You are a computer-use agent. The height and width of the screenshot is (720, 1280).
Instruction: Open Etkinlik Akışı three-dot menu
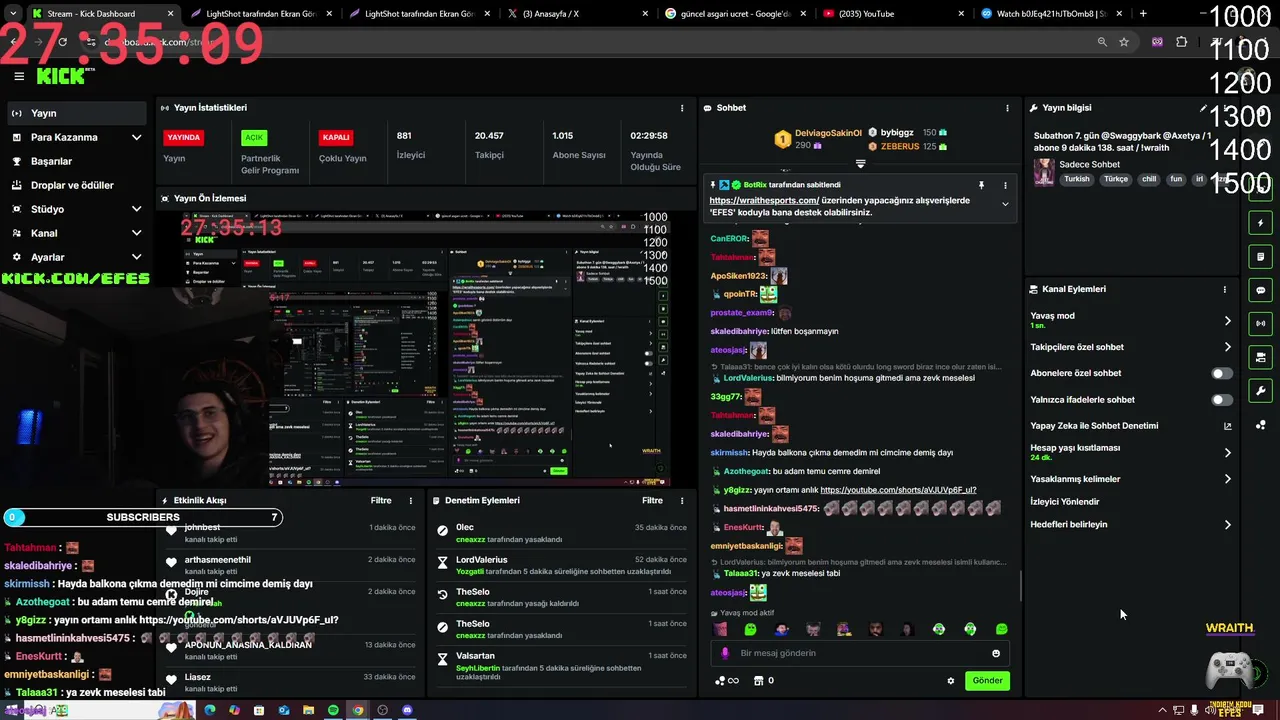pyautogui.click(x=410, y=500)
